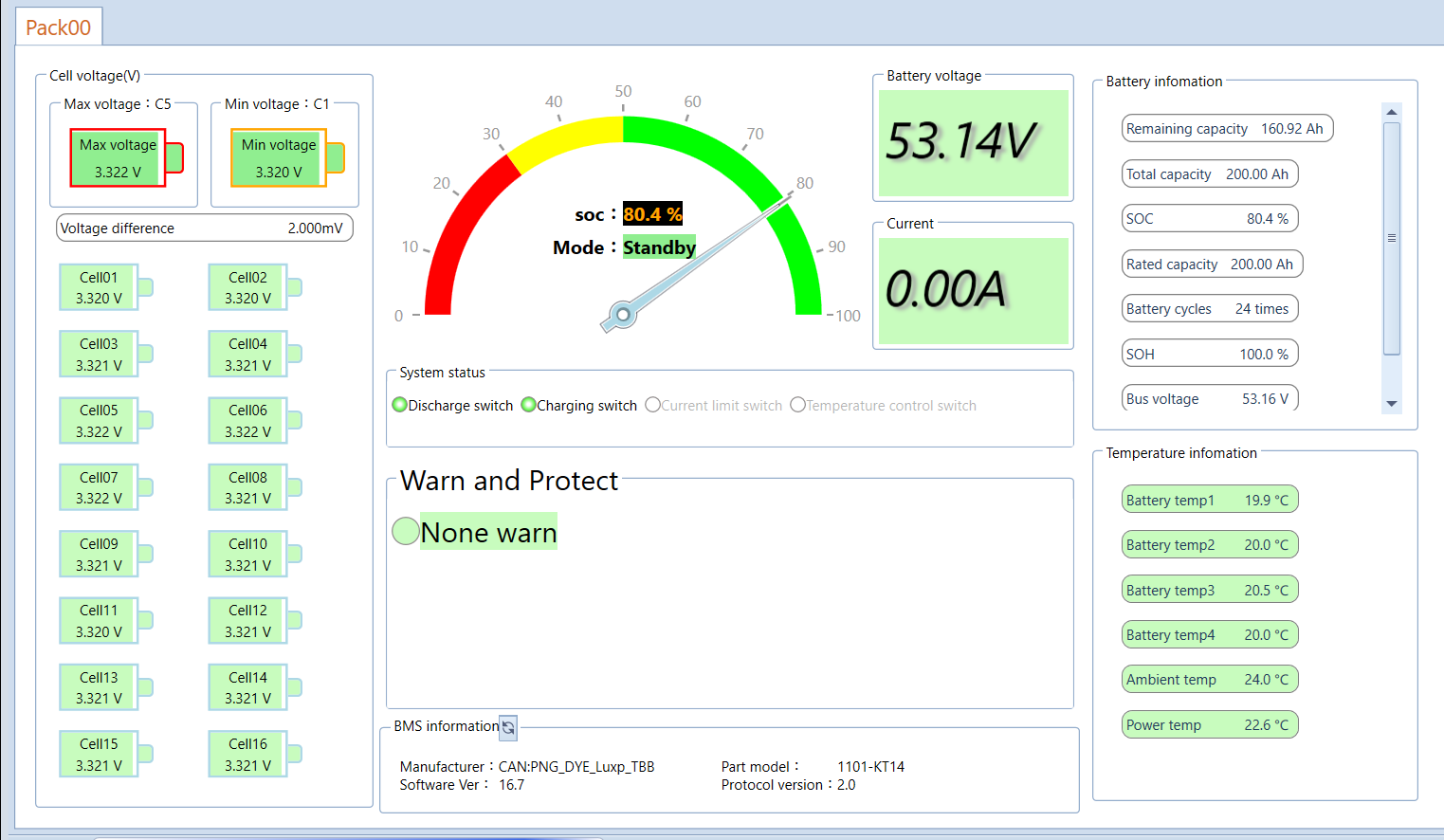1444x840 pixels.
Task: Select the Cell14 battery indicator
Action: click(254, 687)
